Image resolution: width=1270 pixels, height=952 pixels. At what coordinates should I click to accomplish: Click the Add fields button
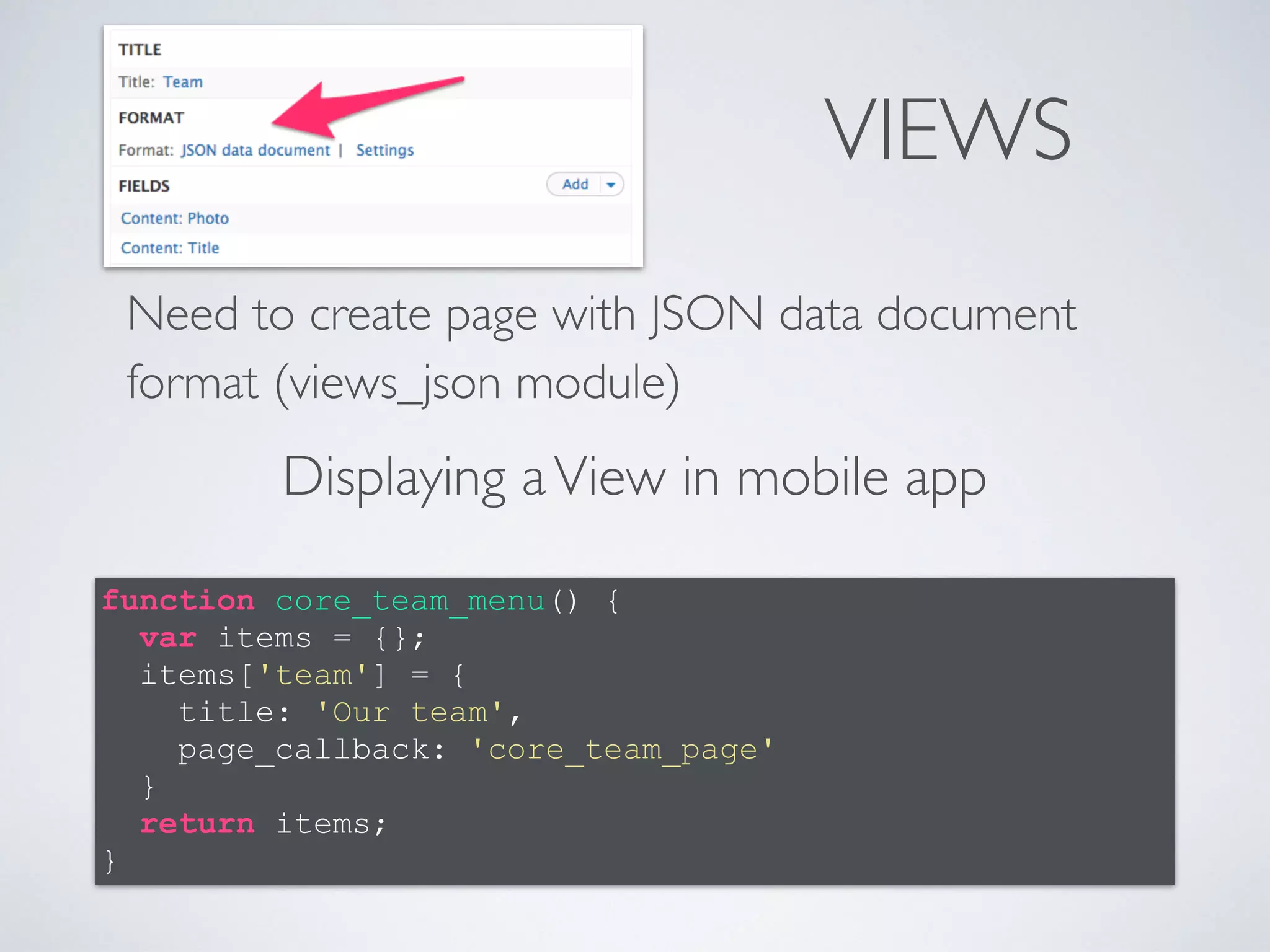point(575,184)
